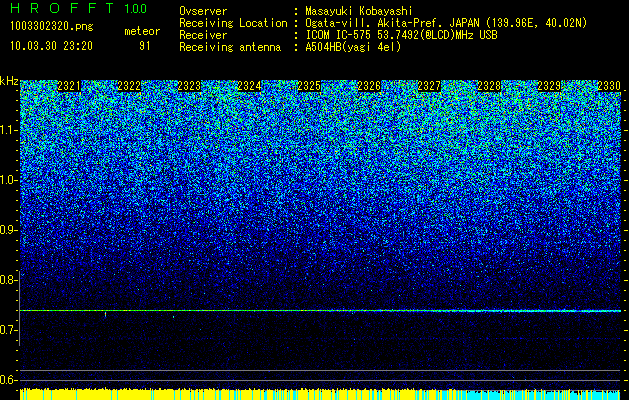Click the date stamp 10.03.30 23:20

point(51,46)
